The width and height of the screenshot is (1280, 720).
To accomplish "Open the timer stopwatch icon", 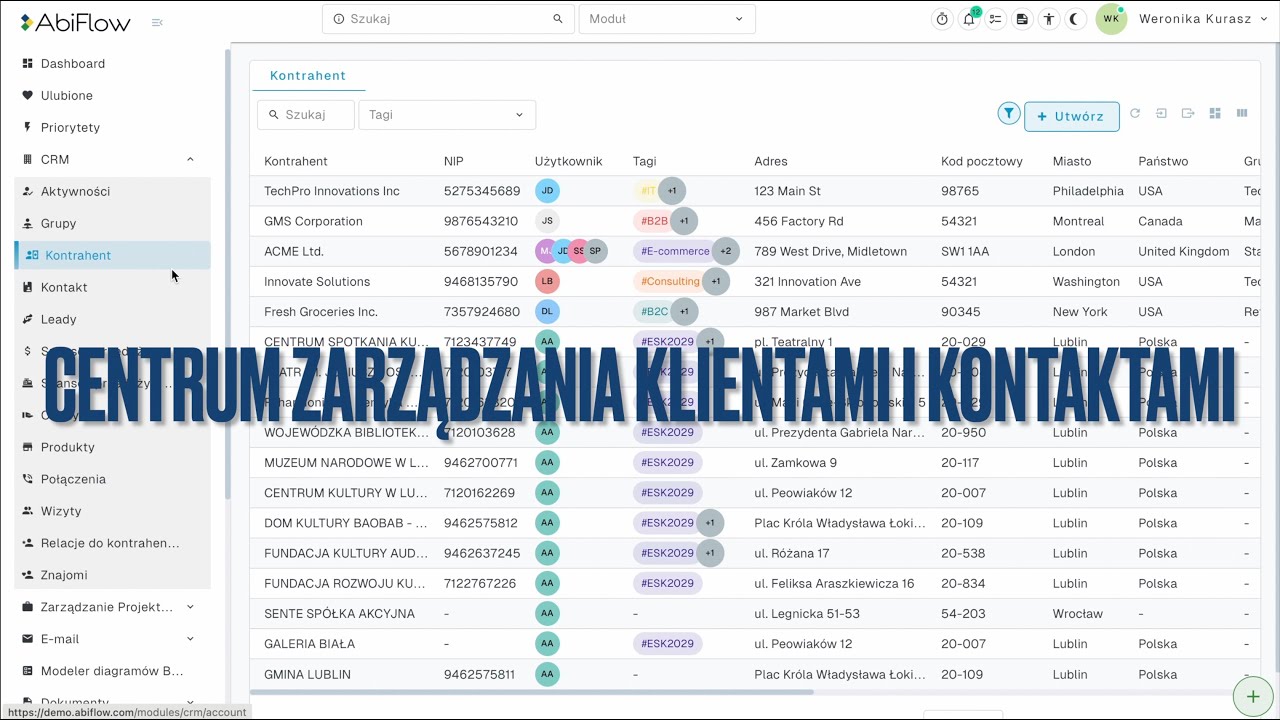I will click(x=942, y=19).
